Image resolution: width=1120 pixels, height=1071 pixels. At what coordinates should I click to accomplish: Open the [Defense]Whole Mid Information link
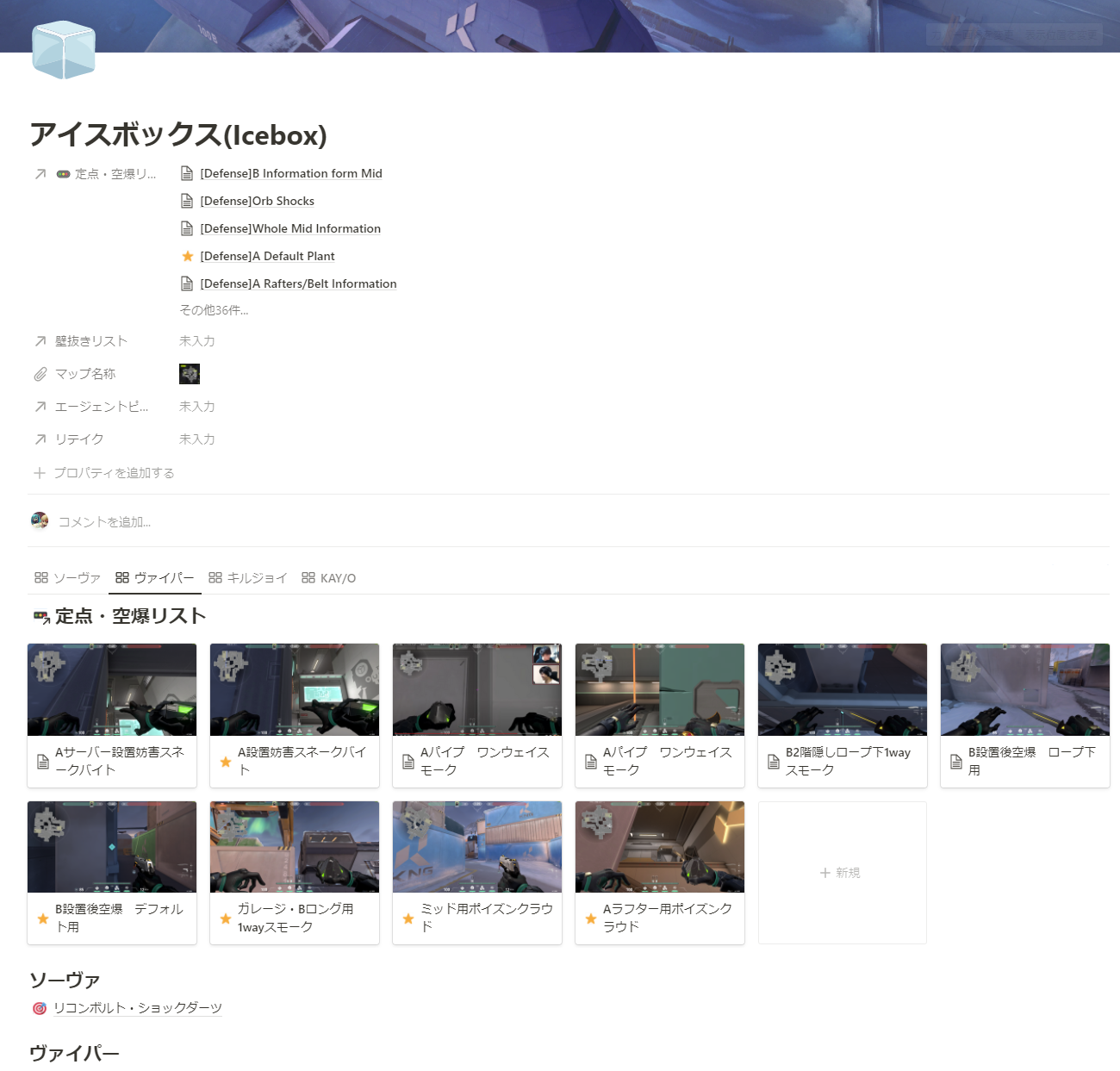pos(289,228)
